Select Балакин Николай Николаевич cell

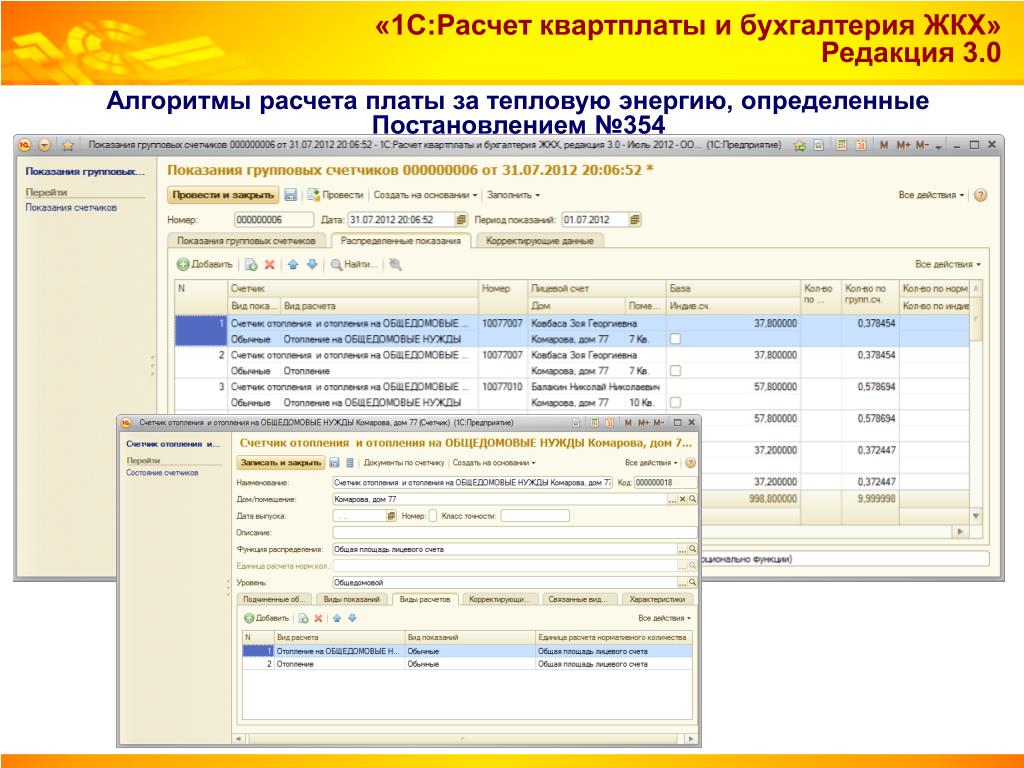[596, 387]
